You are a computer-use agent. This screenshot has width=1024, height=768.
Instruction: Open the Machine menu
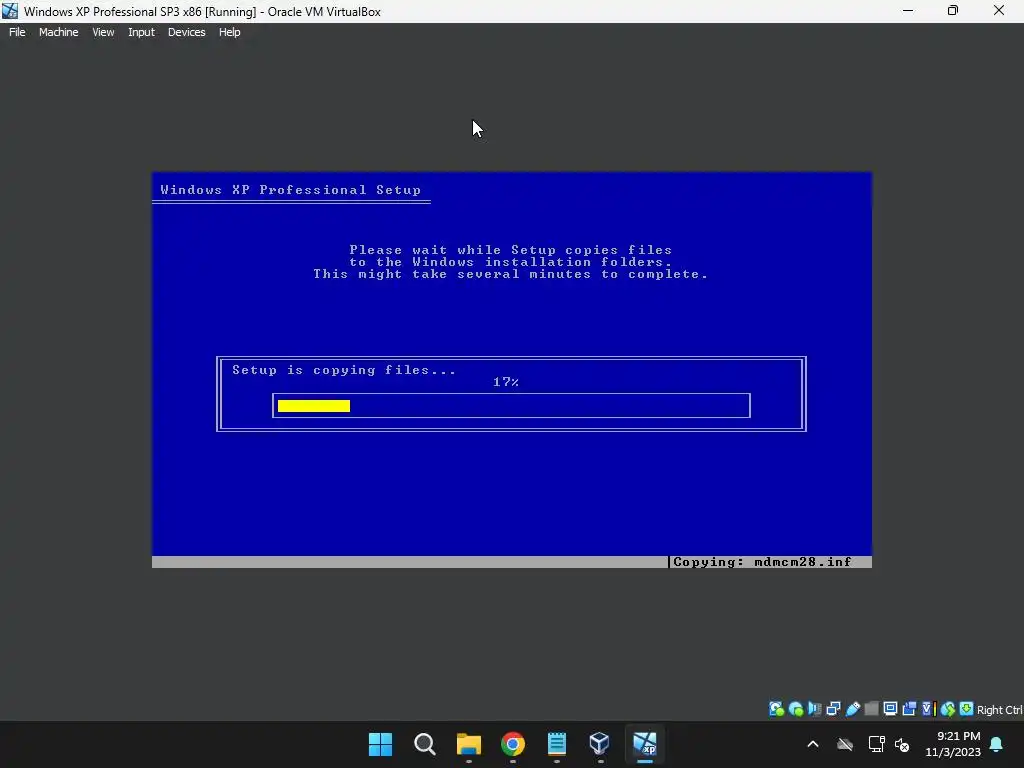pyautogui.click(x=58, y=32)
